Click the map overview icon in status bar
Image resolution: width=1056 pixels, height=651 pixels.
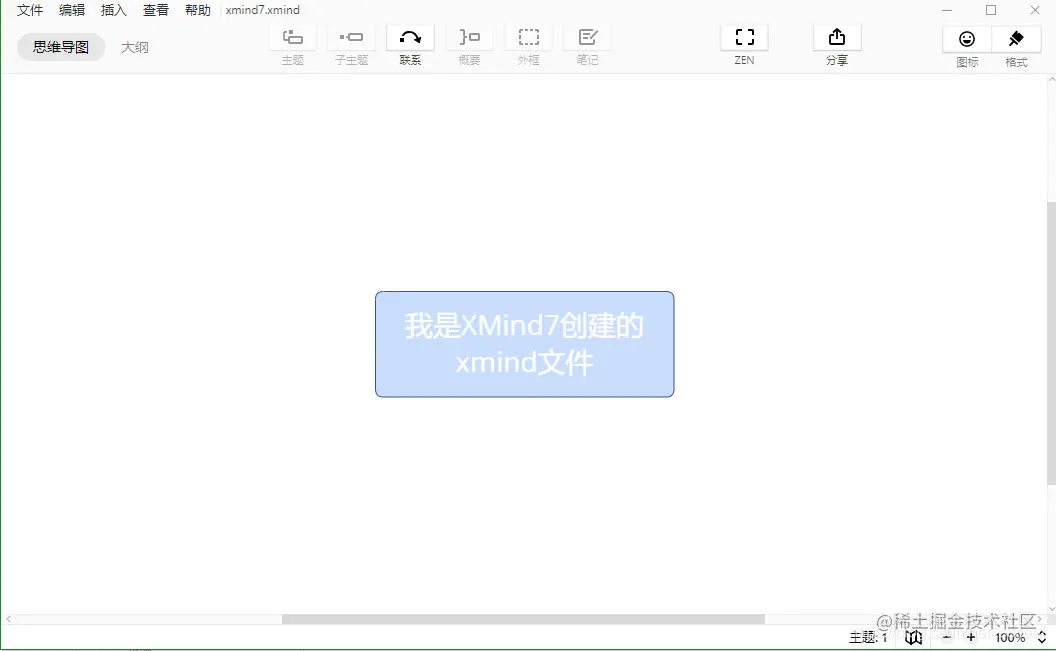tap(913, 637)
